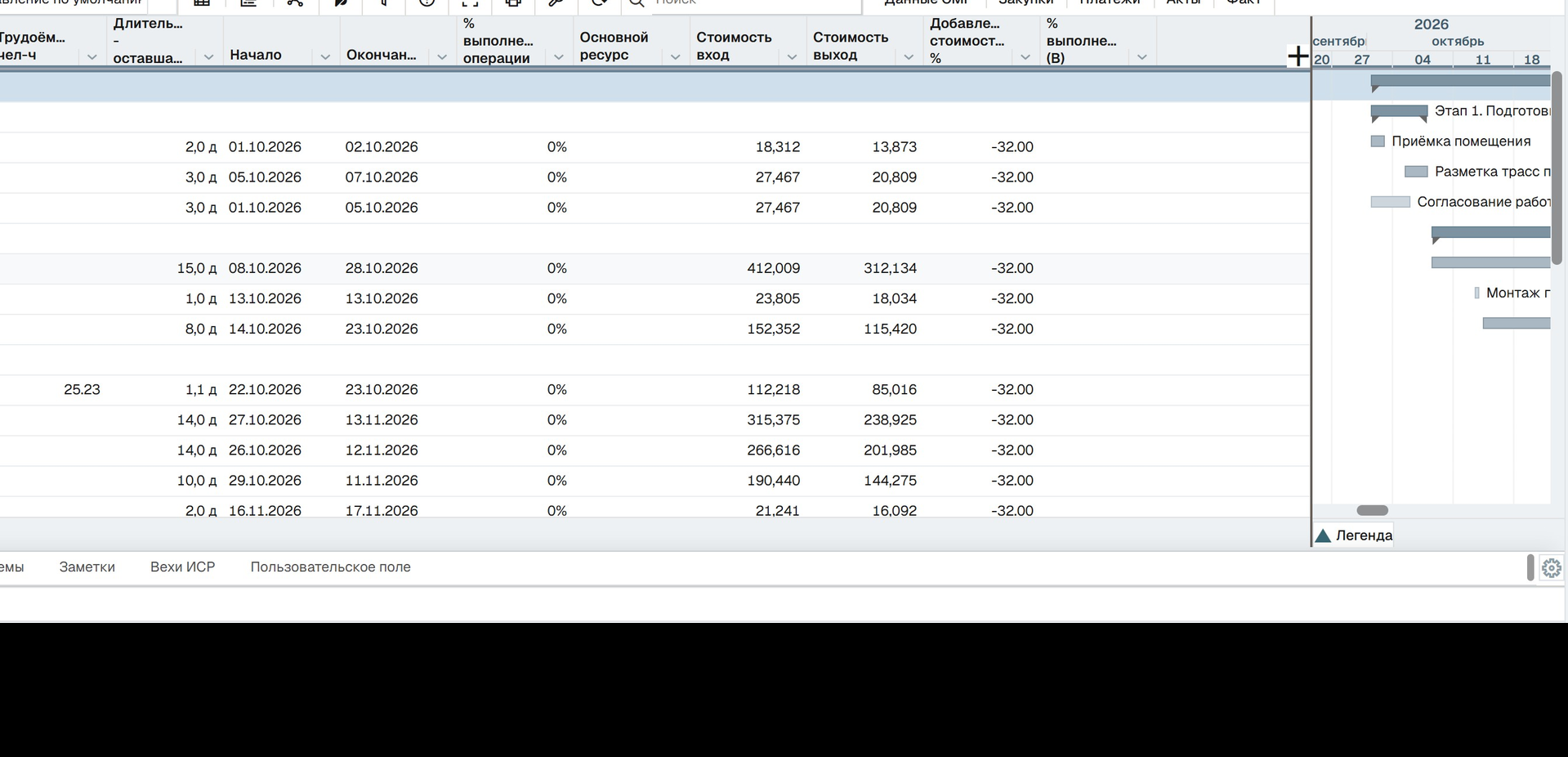Image resolution: width=1568 pixels, height=757 pixels.
Task: Select the Этап 1. Подготов… summary bar
Action: 1400,112
